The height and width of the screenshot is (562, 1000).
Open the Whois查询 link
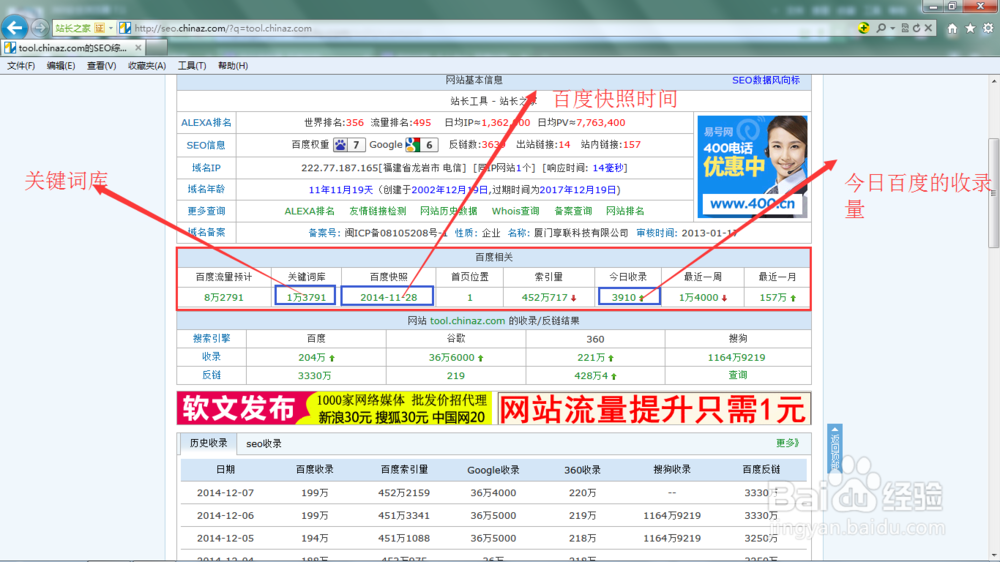click(515, 211)
